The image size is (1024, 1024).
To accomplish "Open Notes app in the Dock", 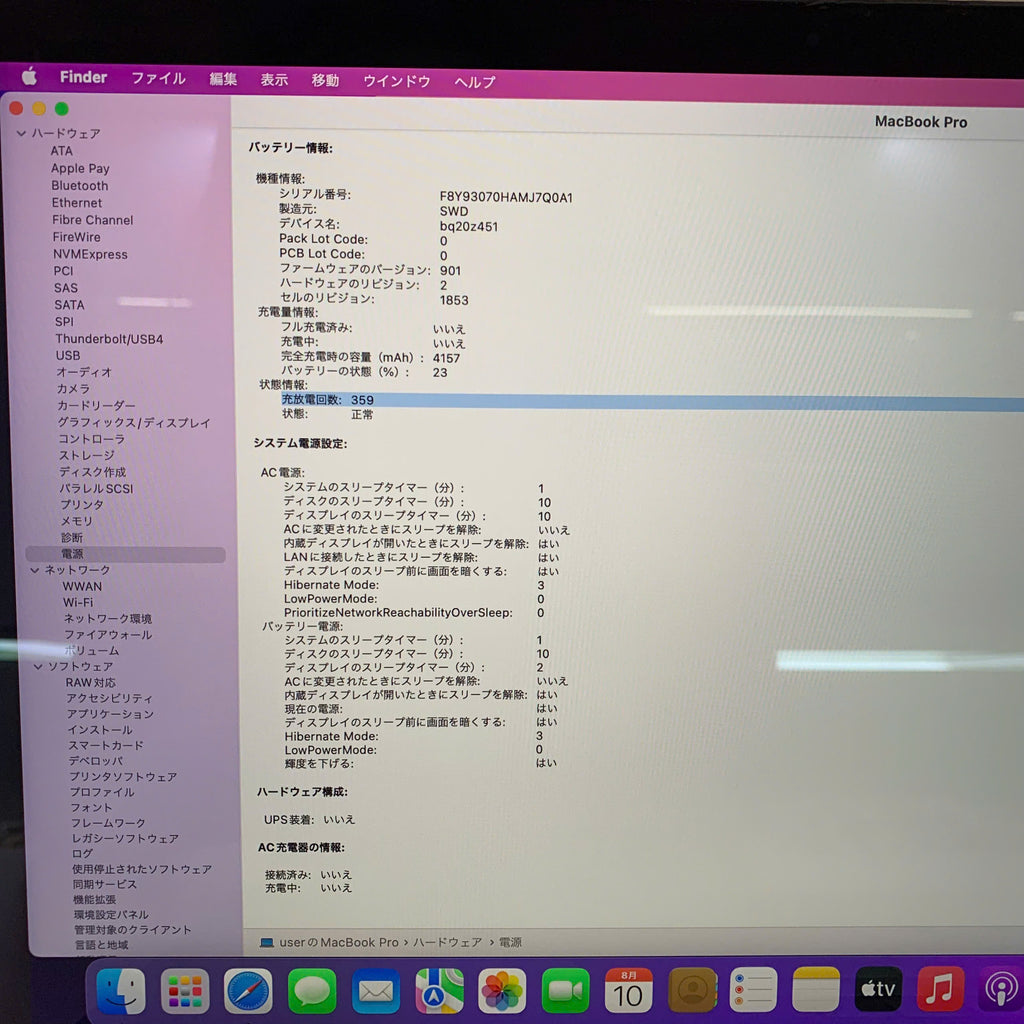I will point(816,989).
